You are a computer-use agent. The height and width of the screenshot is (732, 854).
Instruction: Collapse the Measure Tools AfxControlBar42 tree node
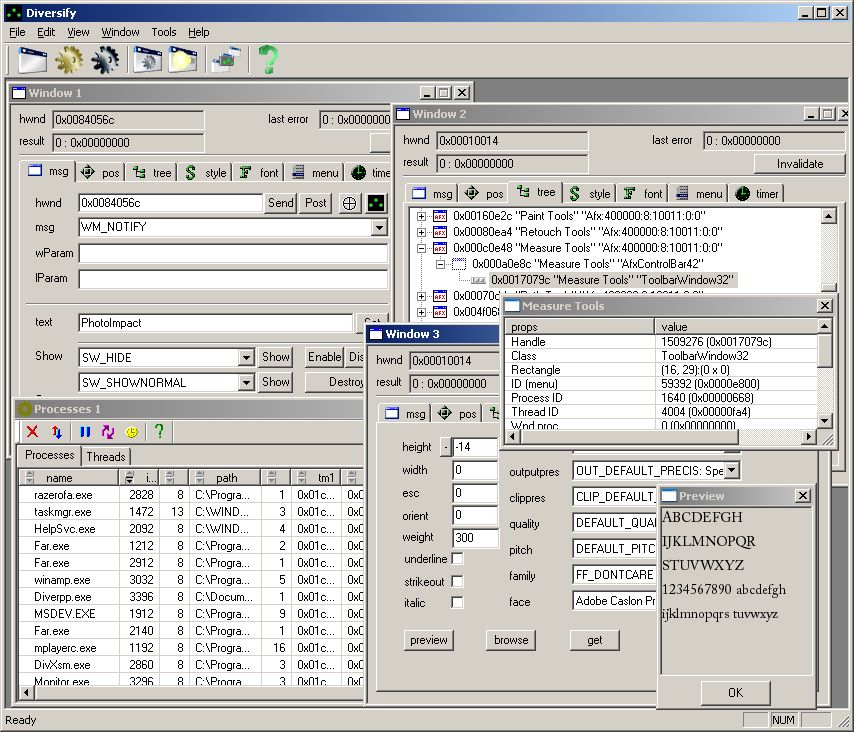pos(440,264)
